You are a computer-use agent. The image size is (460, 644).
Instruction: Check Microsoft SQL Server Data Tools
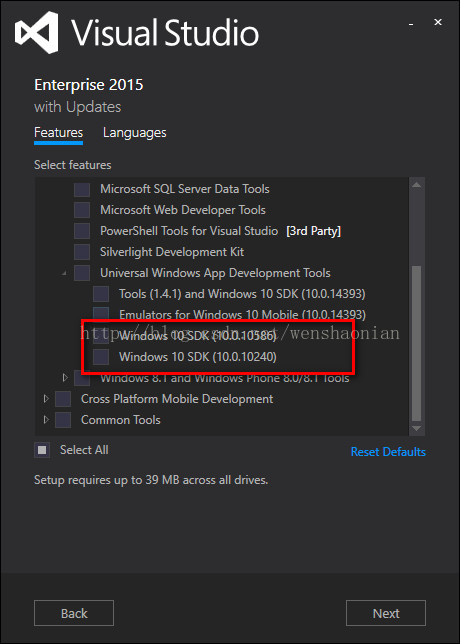pyautogui.click(x=82, y=189)
